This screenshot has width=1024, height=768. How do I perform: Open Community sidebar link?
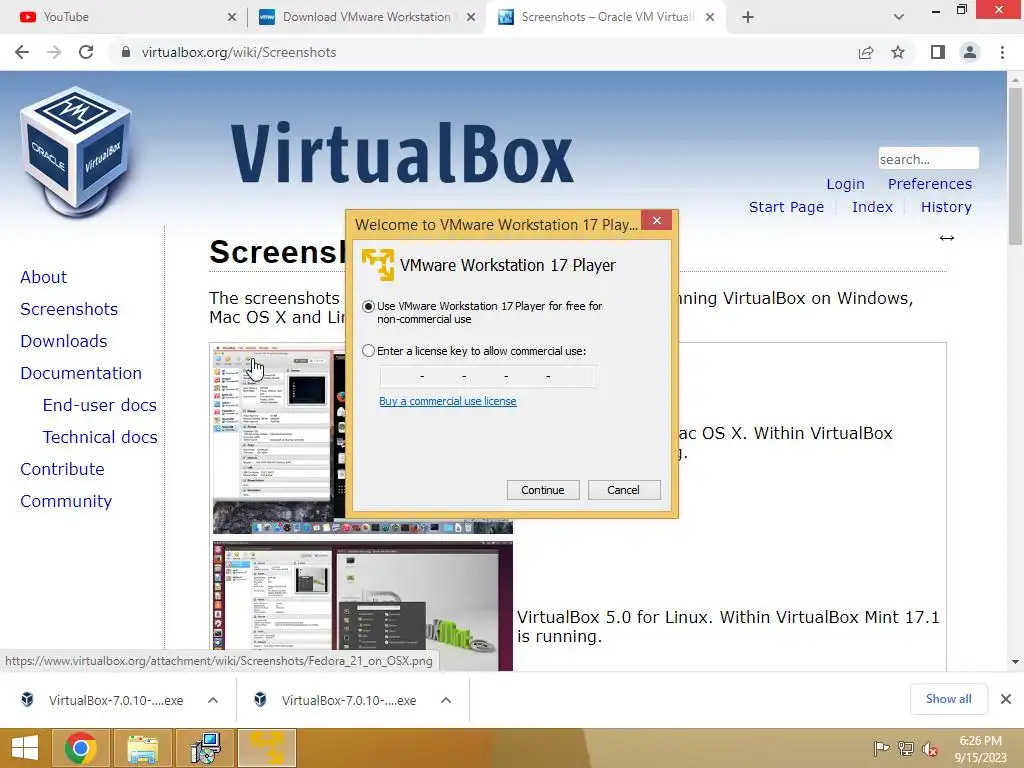[66, 501]
